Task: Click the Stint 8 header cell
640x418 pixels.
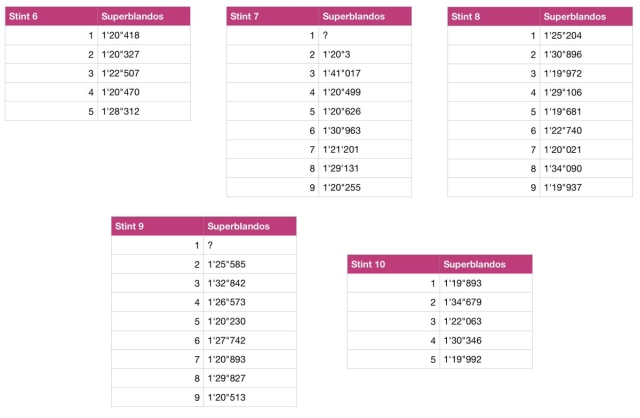Action: (x=493, y=17)
